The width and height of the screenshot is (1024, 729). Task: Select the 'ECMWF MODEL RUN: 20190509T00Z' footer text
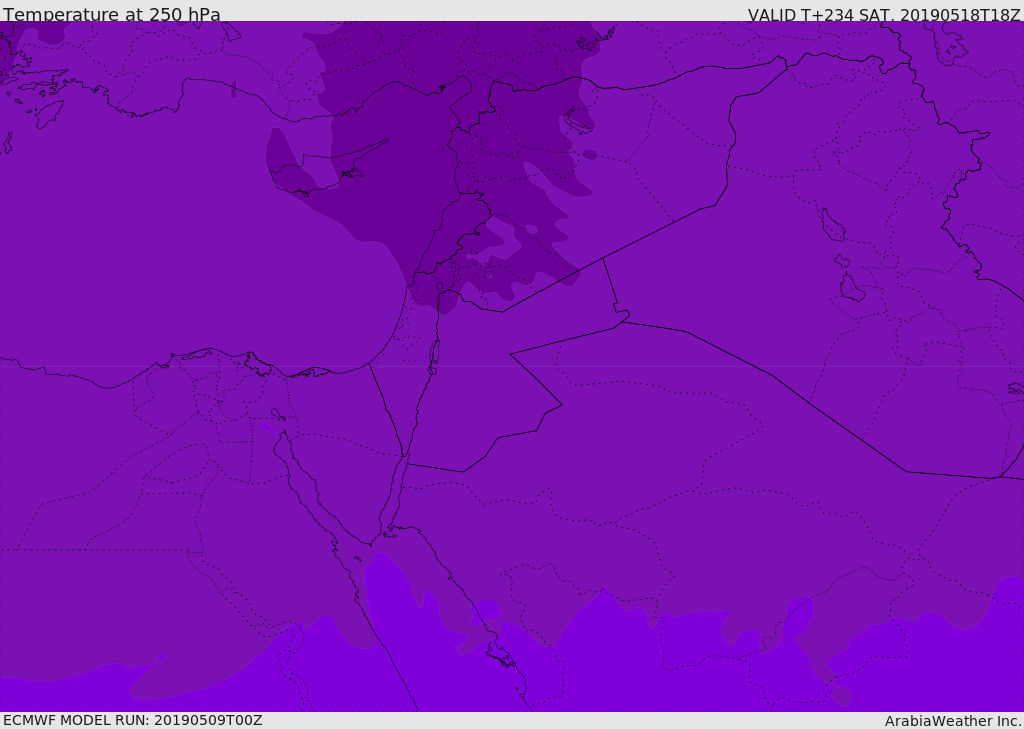pyautogui.click(x=133, y=721)
